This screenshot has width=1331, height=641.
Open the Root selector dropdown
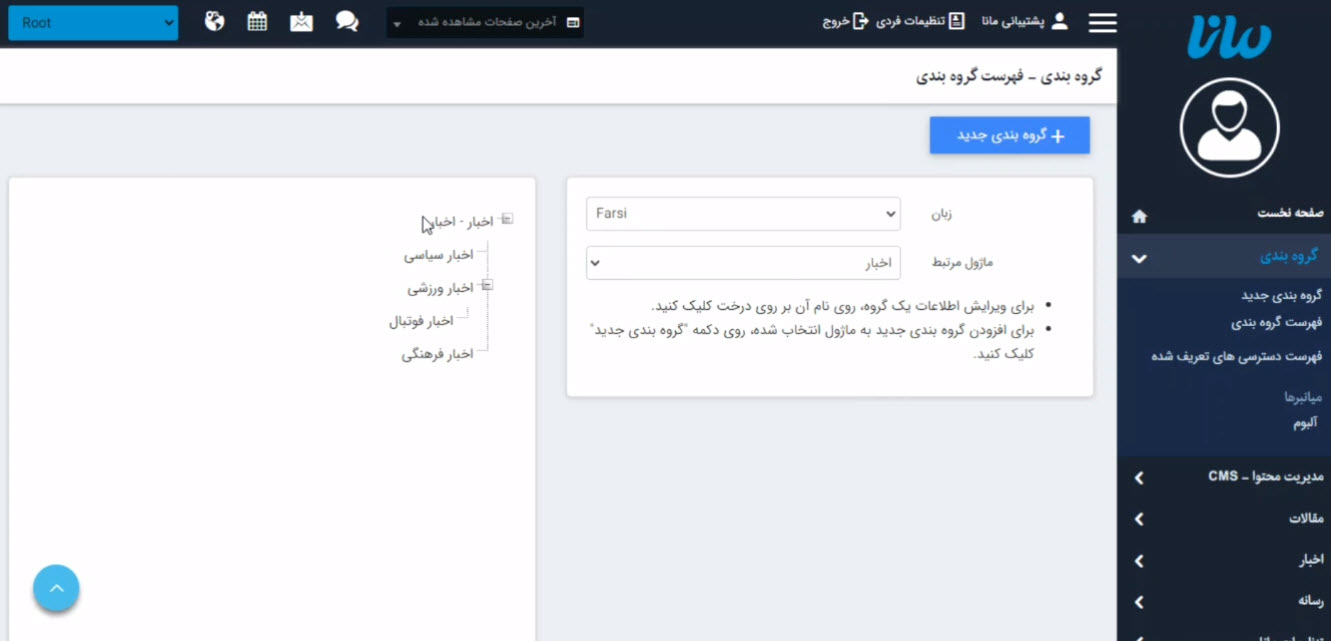[92, 21]
